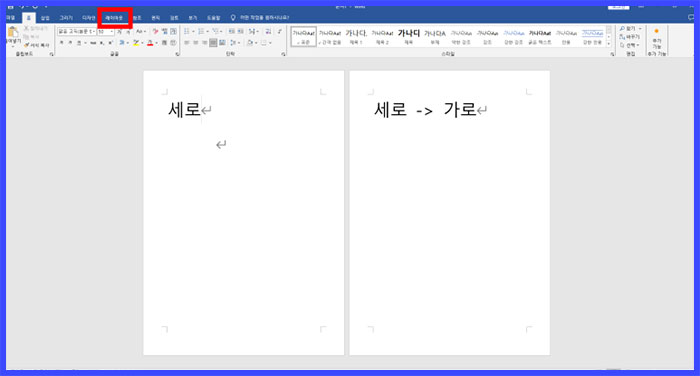Apply the Strong (굵은 텍스트) style

[540, 37]
